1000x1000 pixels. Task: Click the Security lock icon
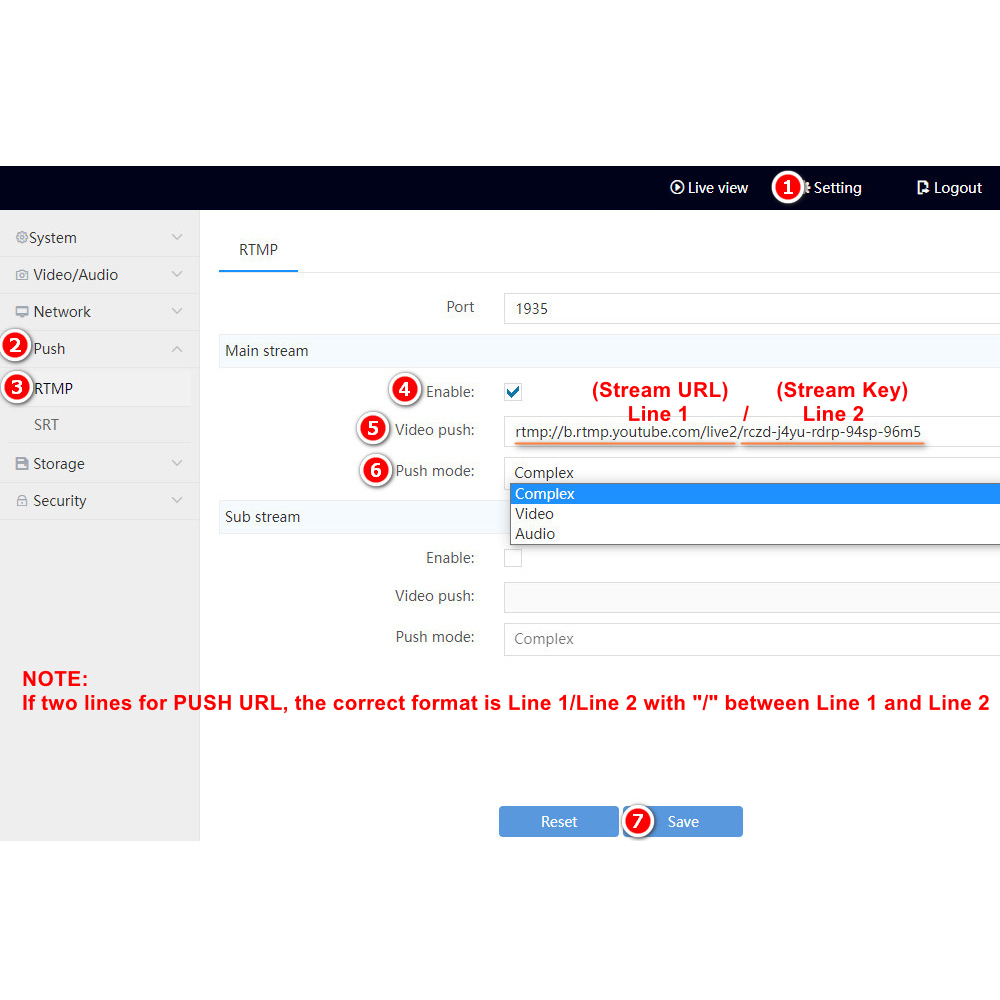(22, 501)
